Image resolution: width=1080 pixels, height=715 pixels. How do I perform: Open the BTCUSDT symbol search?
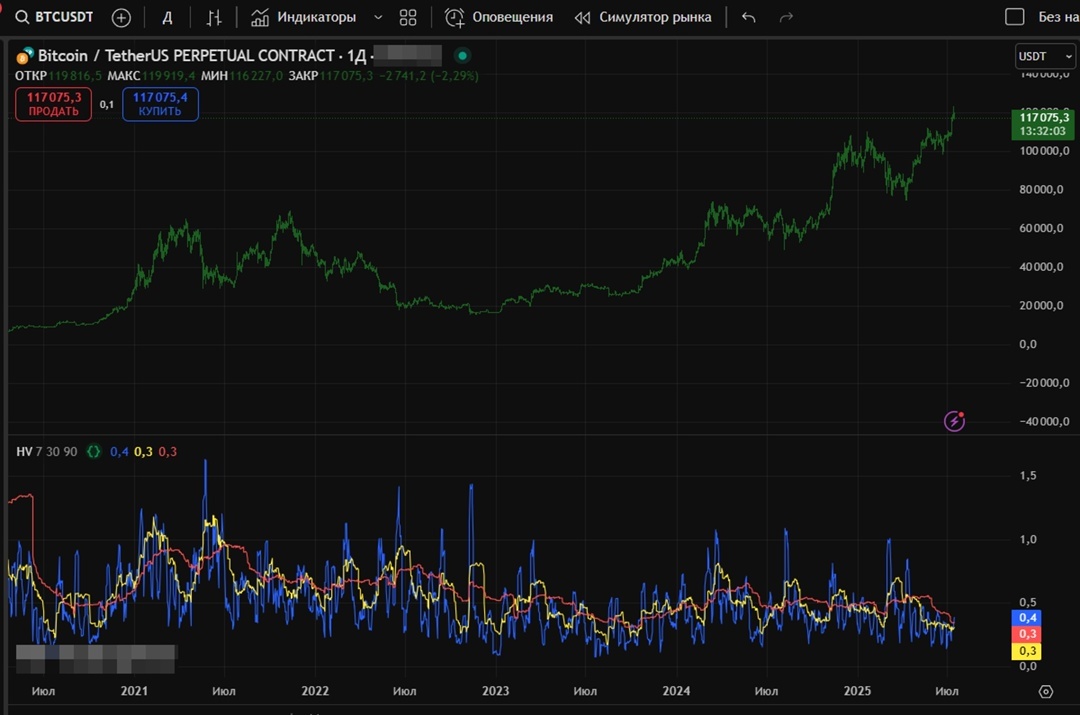click(x=54, y=17)
